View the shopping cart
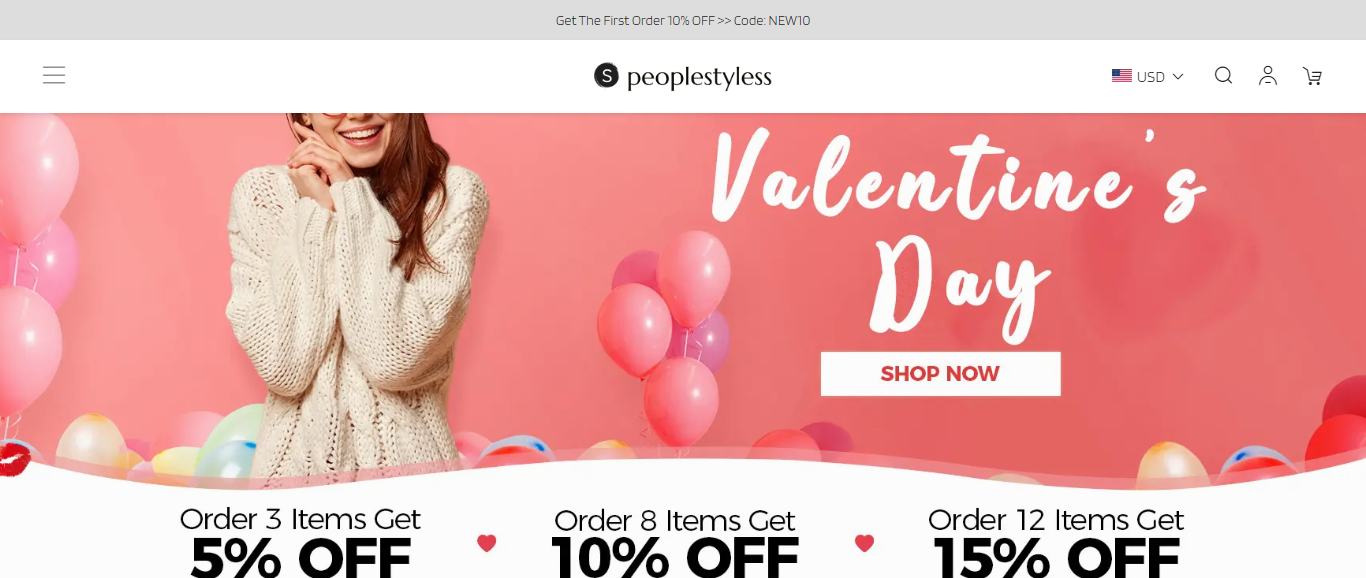Image resolution: width=1366 pixels, height=578 pixels. (x=1312, y=76)
